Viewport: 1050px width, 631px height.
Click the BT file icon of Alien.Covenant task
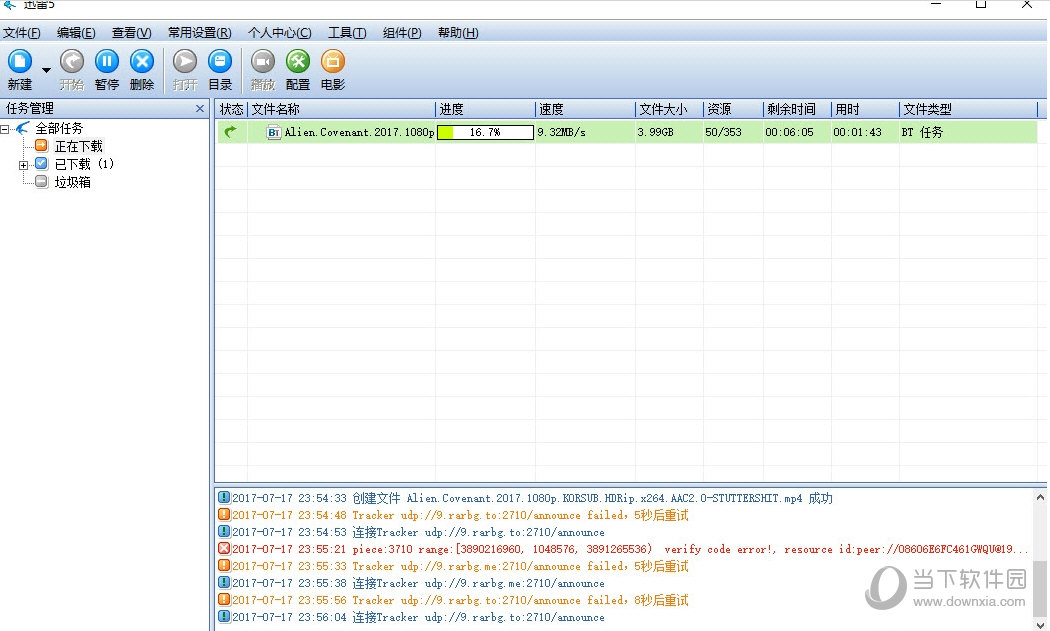273,133
